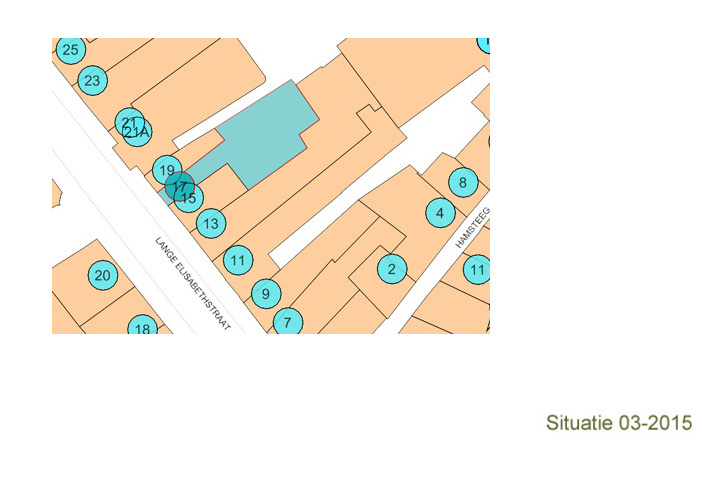
Task: Click the 21A address marker
Action: click(x=139, y=133)
